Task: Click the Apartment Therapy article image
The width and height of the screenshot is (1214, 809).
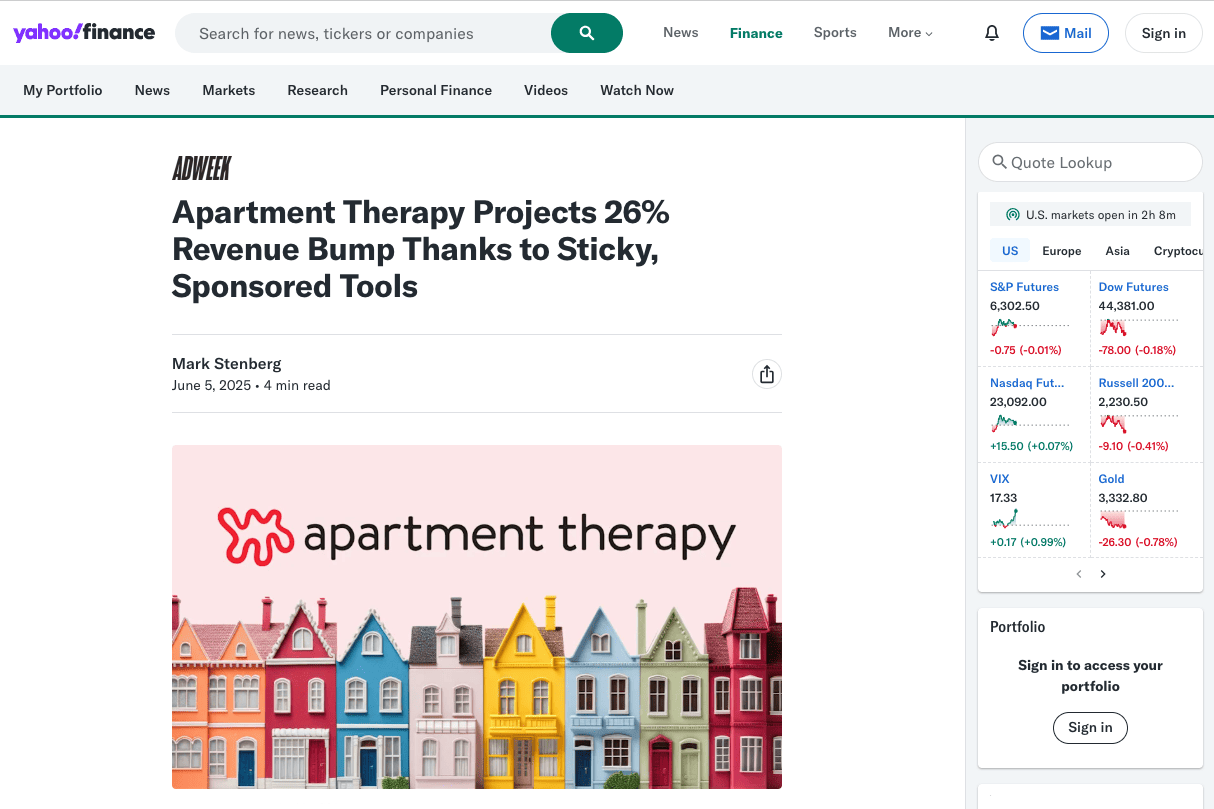Action: pyautogui.click(x=476, y=617)
